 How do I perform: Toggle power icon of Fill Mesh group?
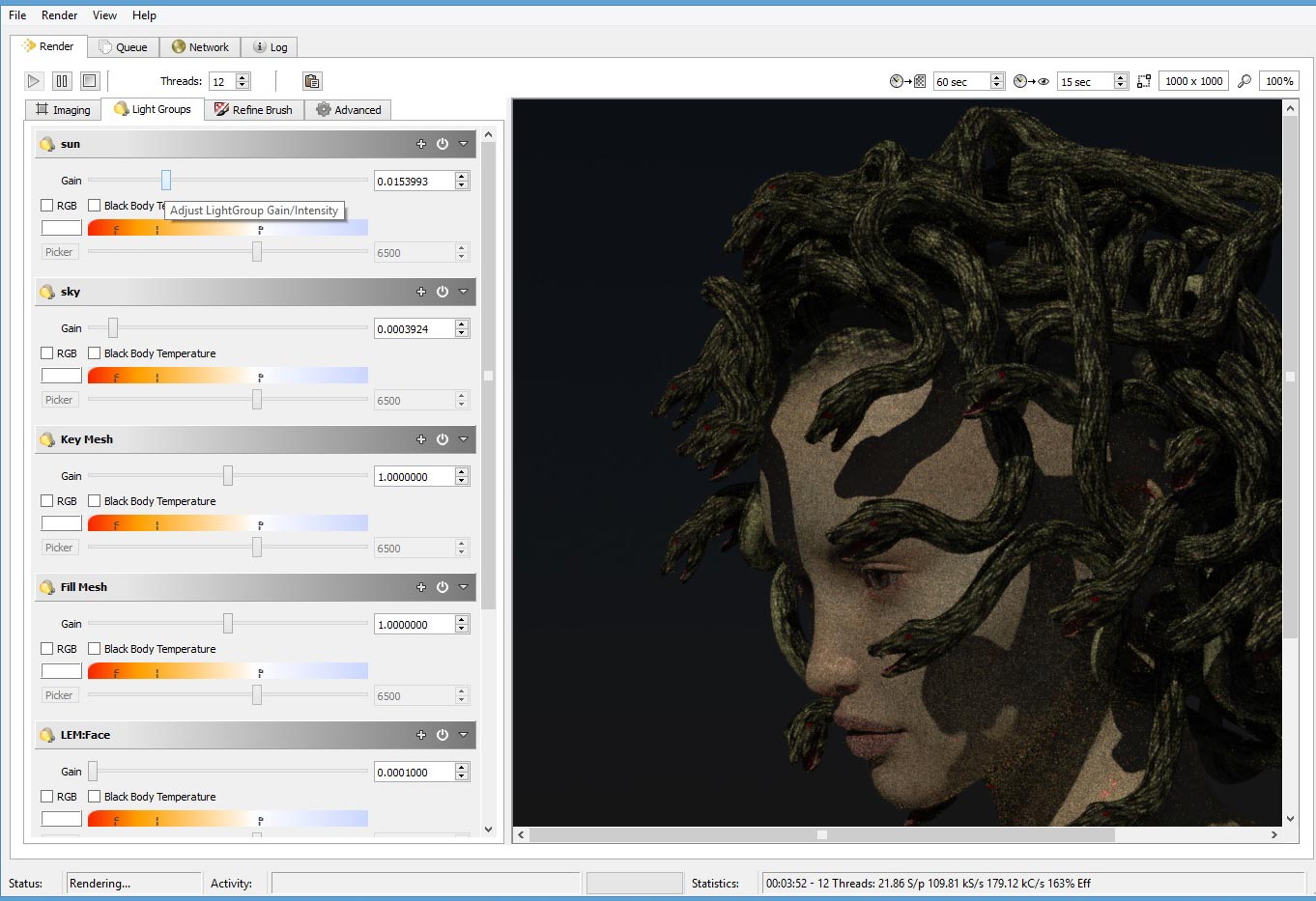click(443, 587)
